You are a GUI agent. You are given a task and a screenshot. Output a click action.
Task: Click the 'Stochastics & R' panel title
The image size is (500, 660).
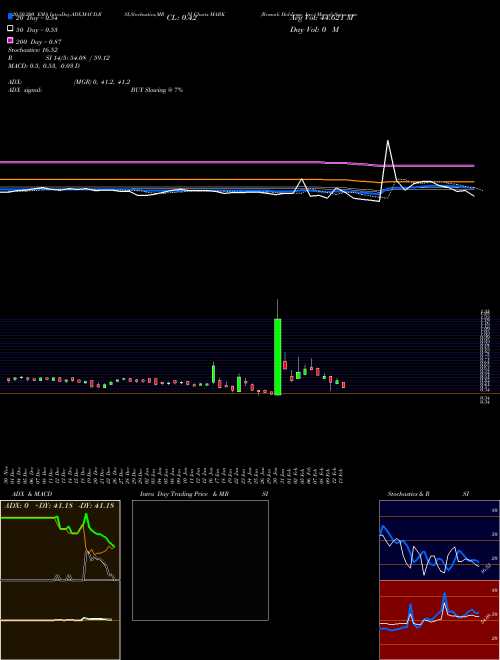click(x=408, y=494)
